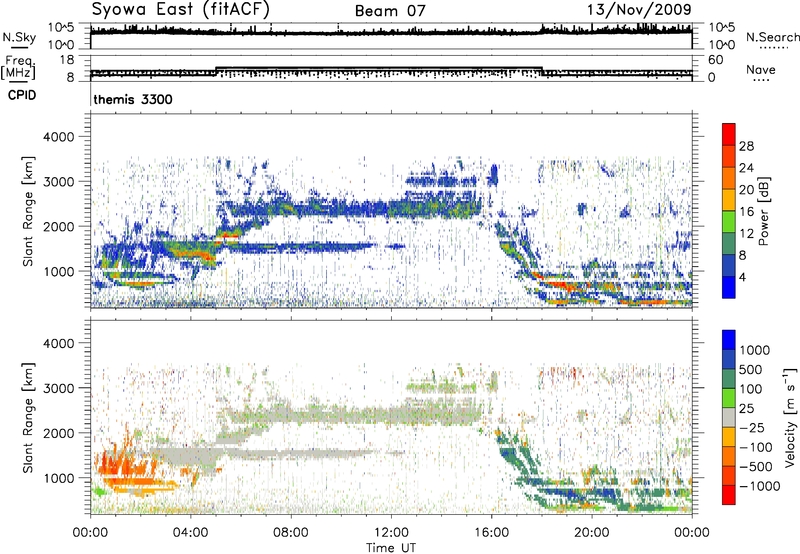This screenshot has height=554, width=800.
Task: Click the right-side '60' Nave axis label
Action: (x=716, y=60)
